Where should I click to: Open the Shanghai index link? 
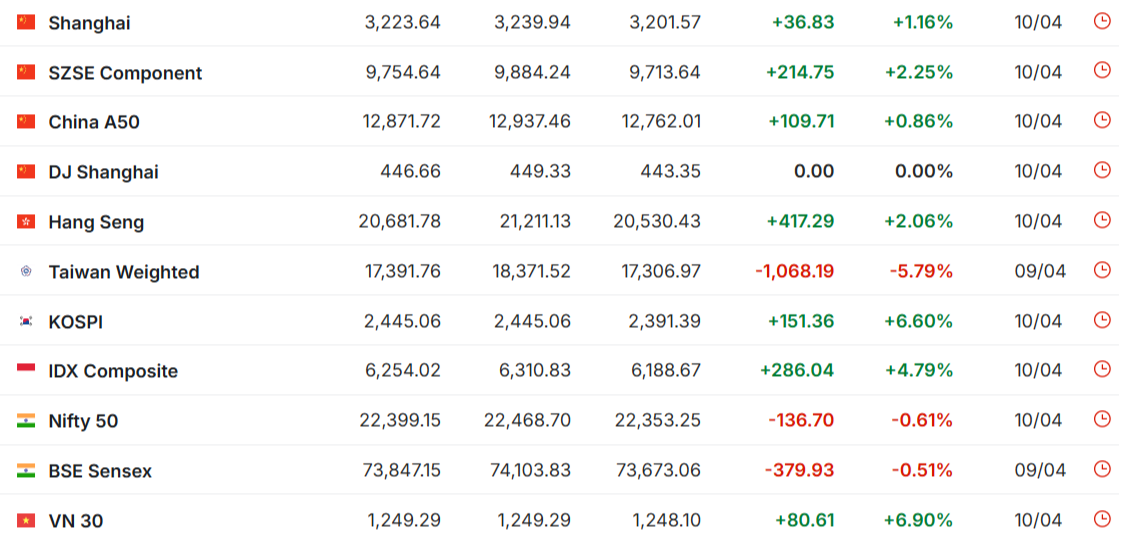[89, 23]
